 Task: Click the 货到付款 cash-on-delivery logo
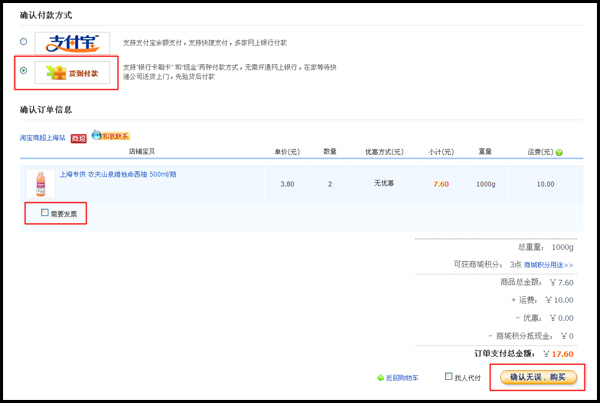(x=72, y=72)
